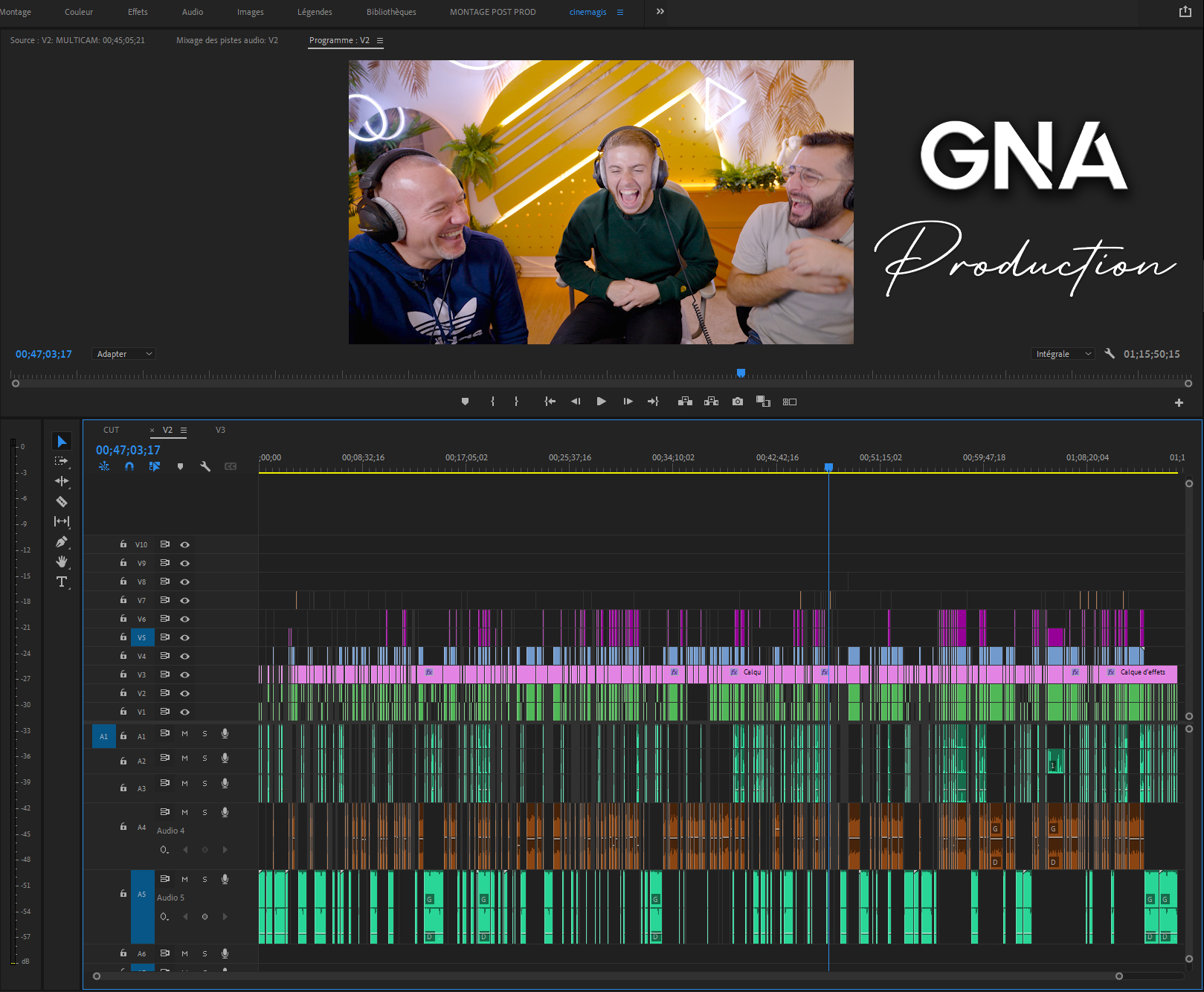
Task: Open Mixage des pistes audio panel
Action: (x=227, y=40)
